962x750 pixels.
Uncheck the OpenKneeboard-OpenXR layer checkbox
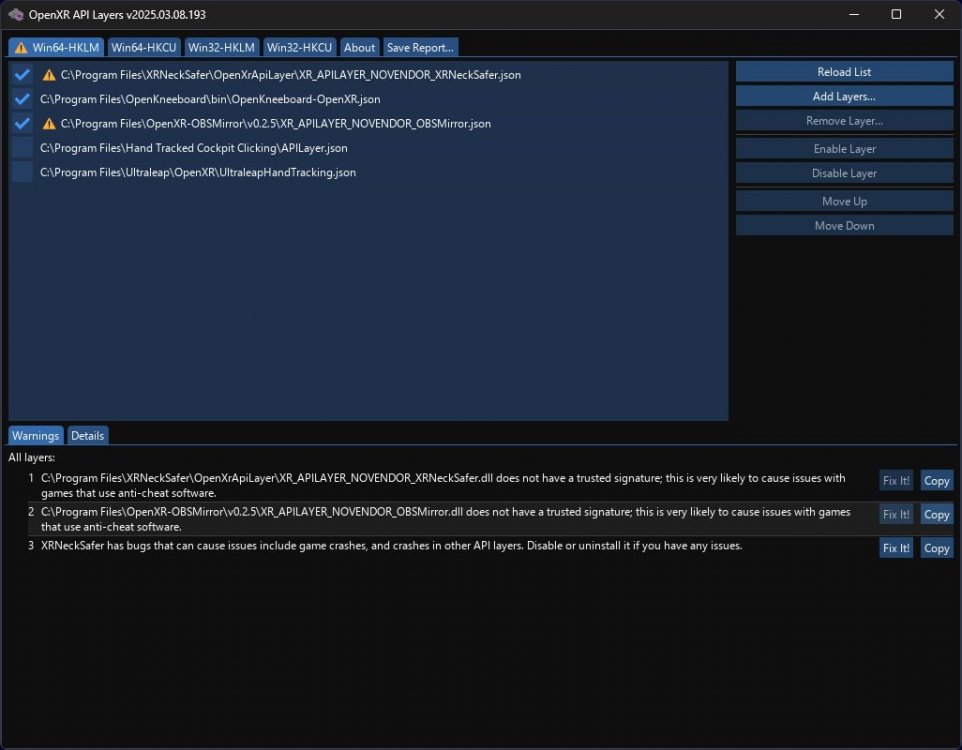(22, 99)
